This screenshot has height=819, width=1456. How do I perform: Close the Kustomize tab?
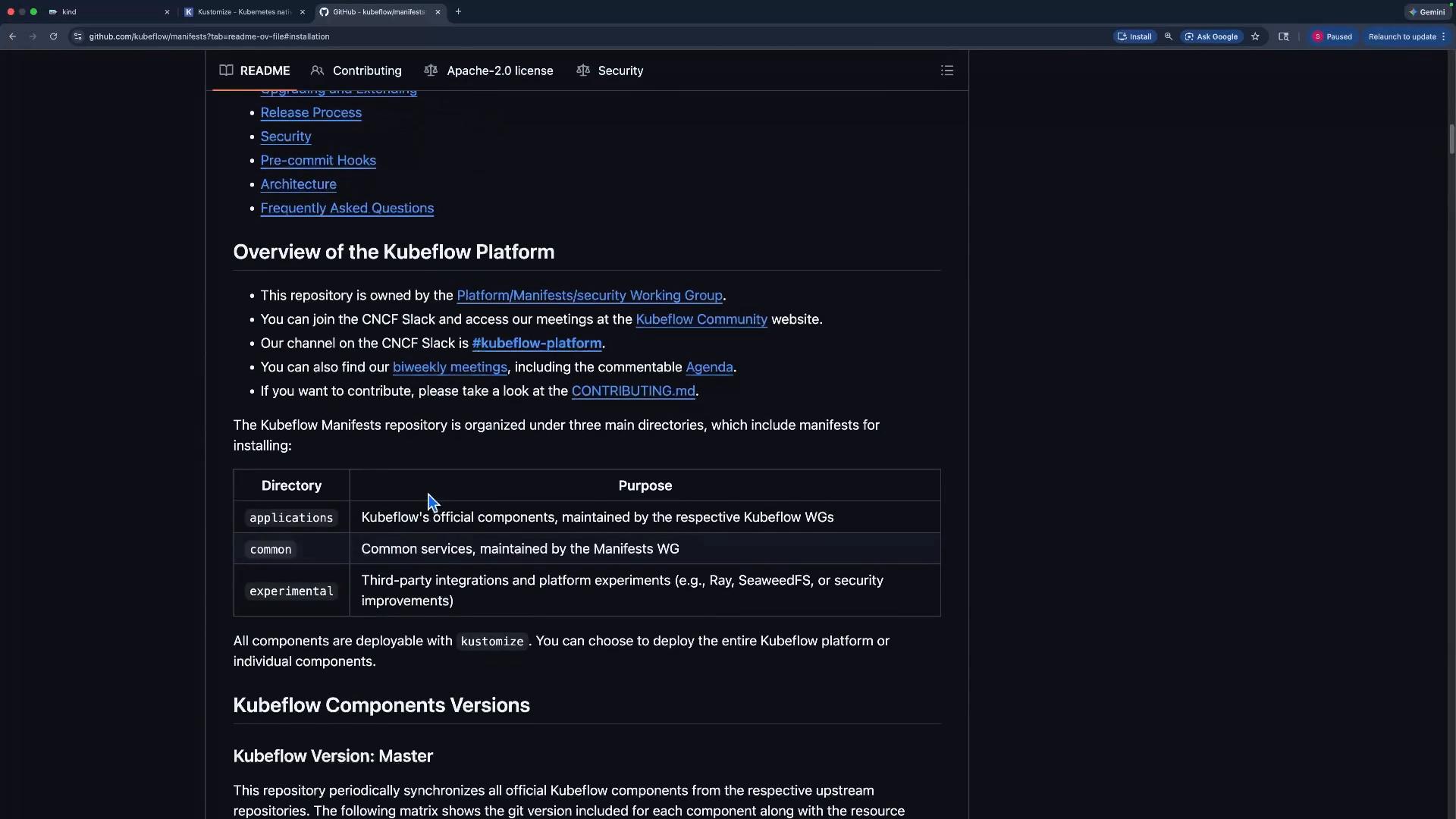pyautogui.click(x=302, y=12)
